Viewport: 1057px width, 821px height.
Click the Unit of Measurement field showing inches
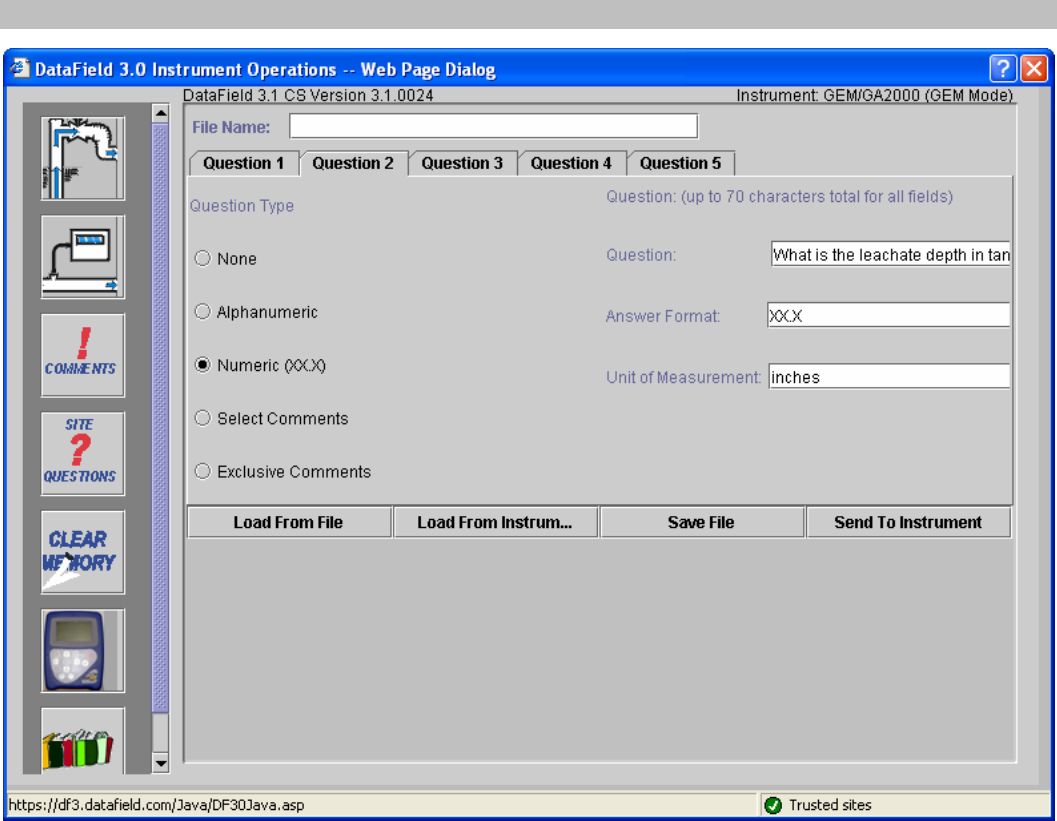(889, 377)
